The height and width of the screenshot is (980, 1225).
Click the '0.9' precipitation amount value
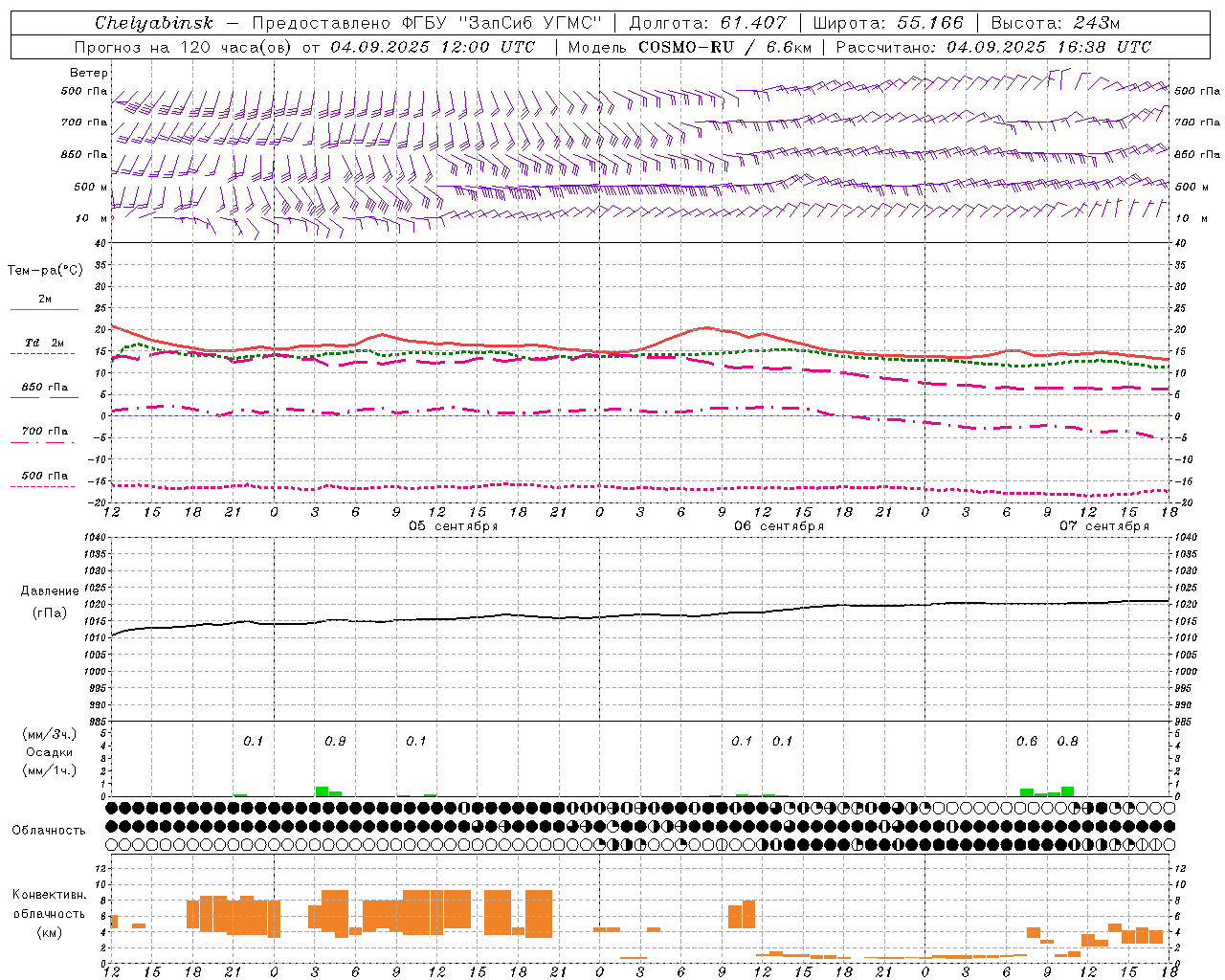(335, 742)
